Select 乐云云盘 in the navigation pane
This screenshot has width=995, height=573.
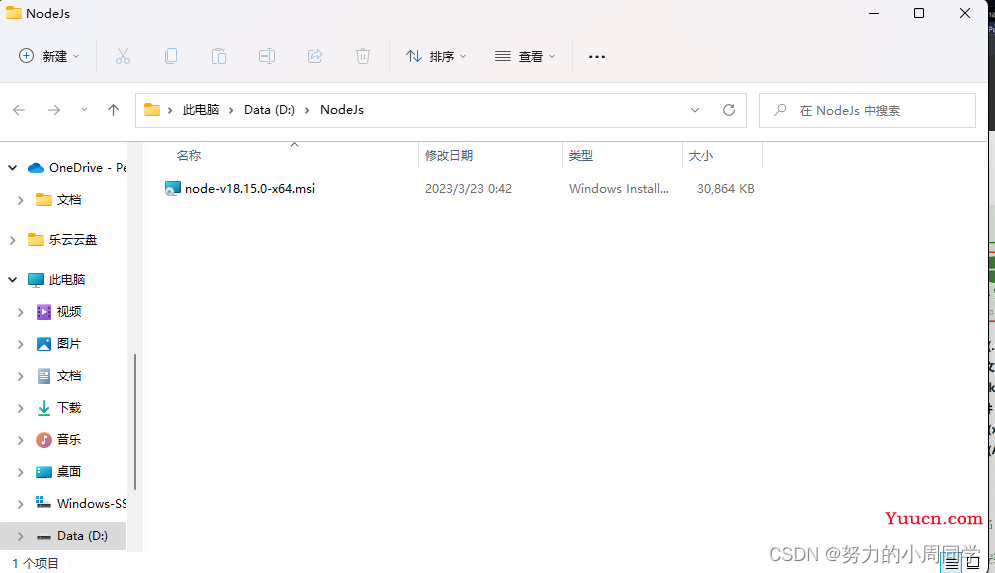click(72, 240)
